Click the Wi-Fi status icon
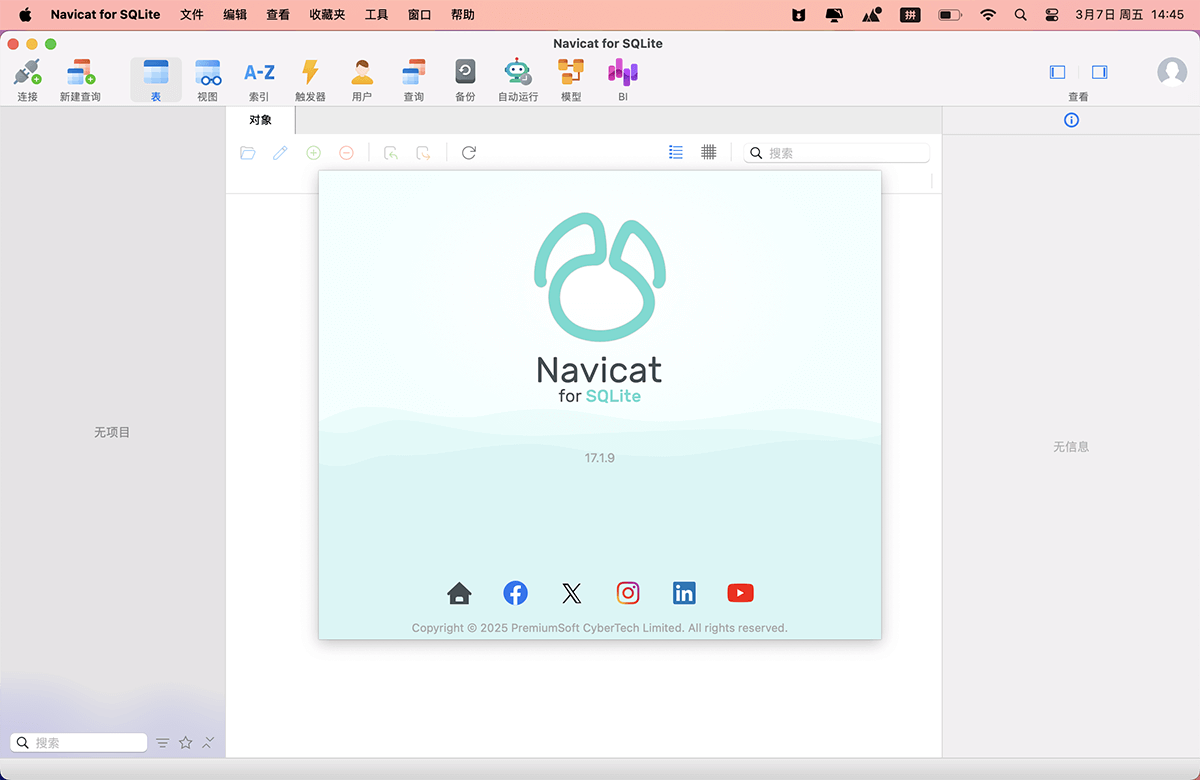 point(988,15)
